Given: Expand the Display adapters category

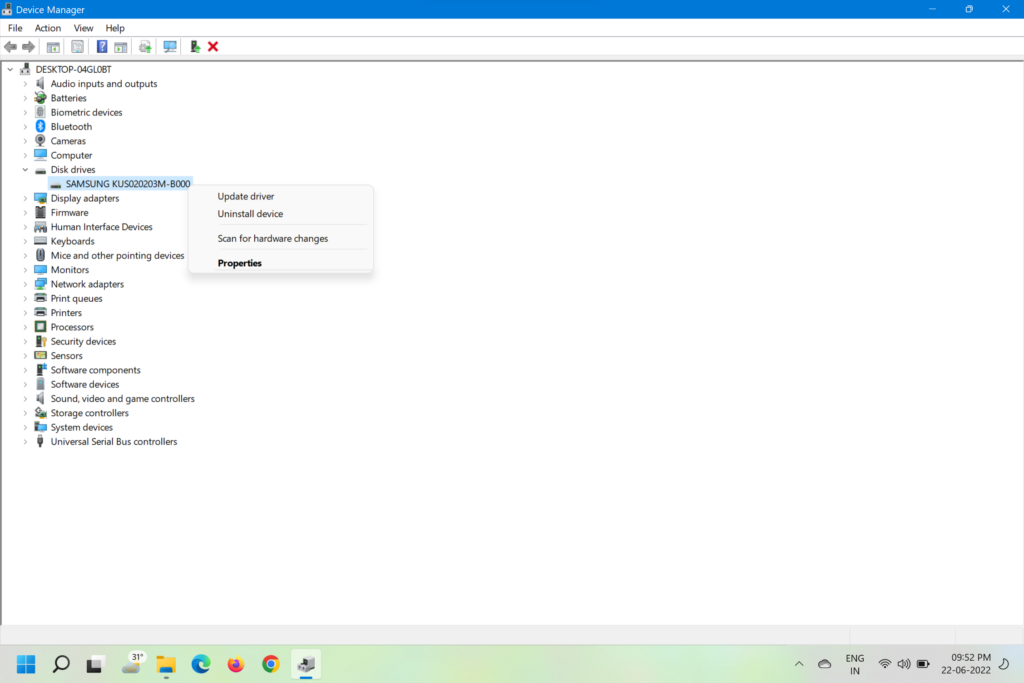Looking at the screenshot, I should [x=26, y=198].
